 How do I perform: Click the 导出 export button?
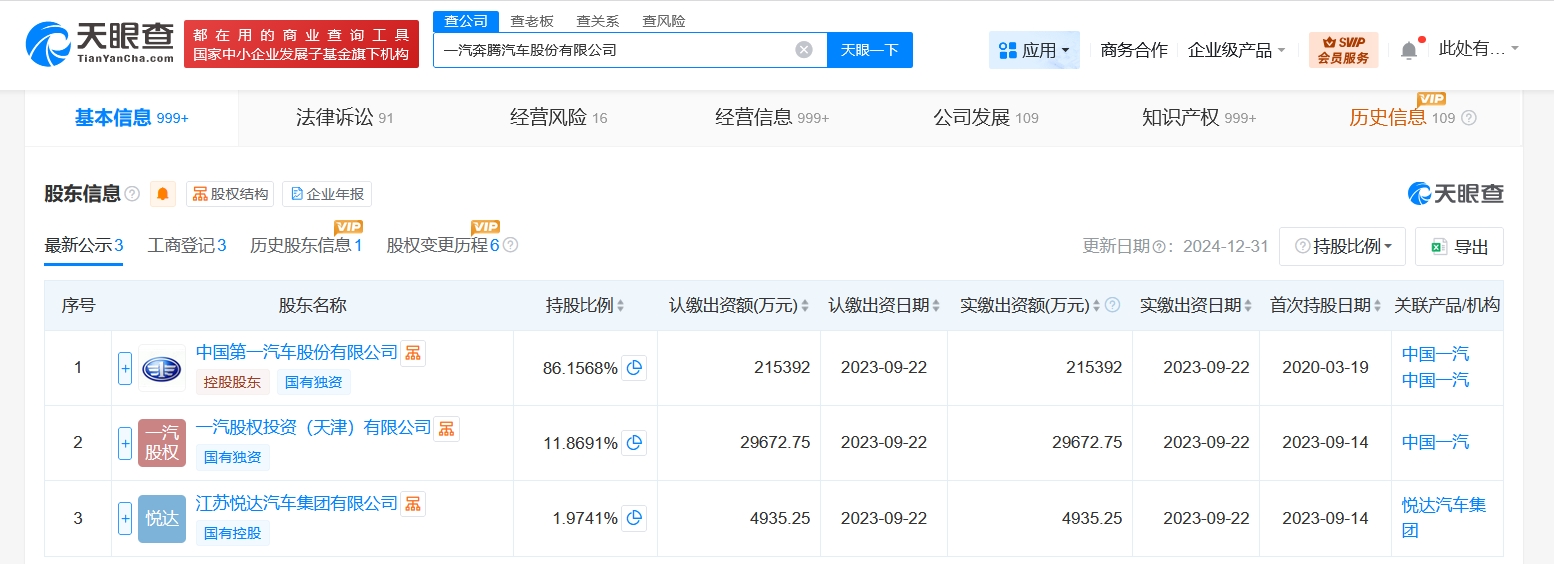point(1459,247)
